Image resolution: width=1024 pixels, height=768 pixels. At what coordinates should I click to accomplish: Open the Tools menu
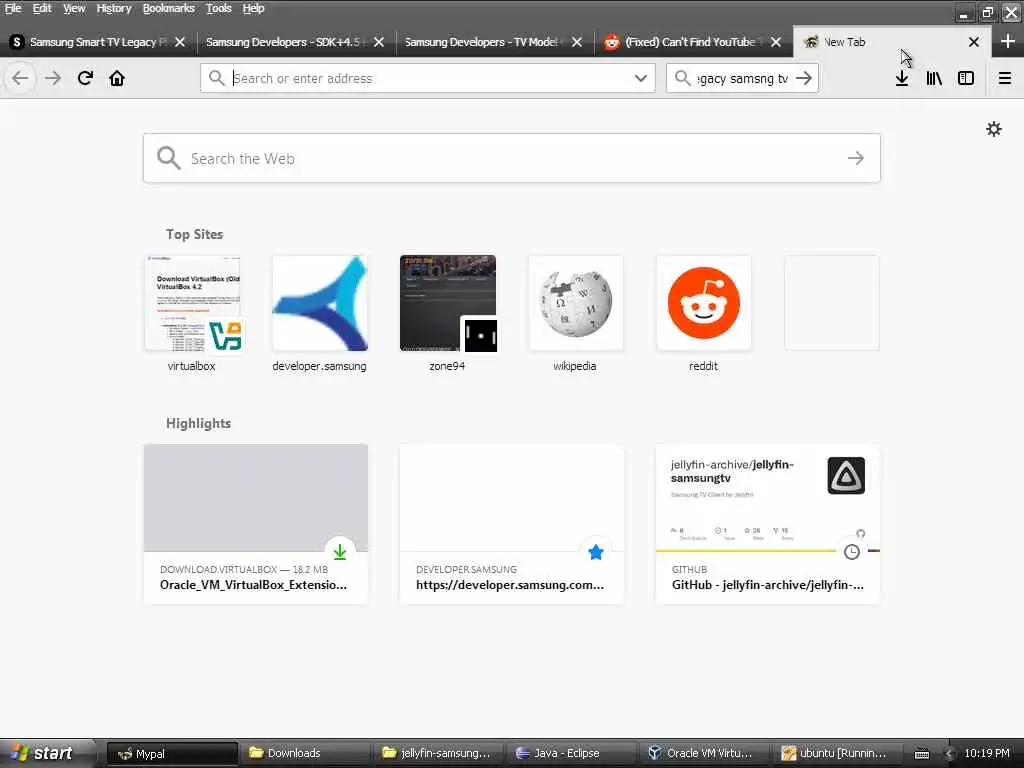[219, 8]
